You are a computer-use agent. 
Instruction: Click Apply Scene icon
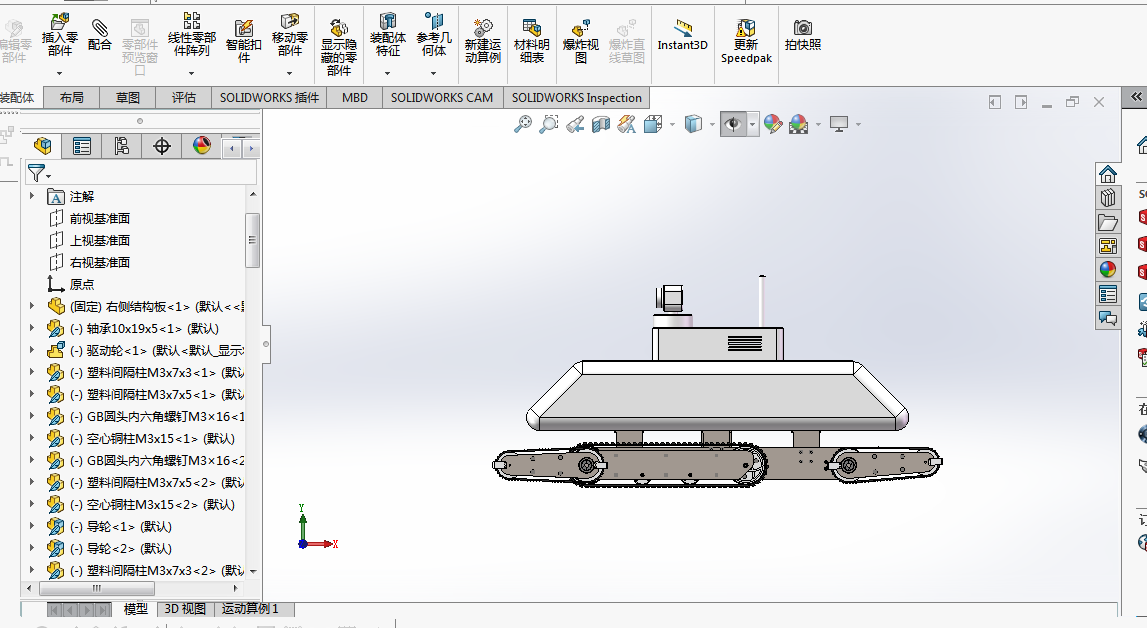click(799, 124)
